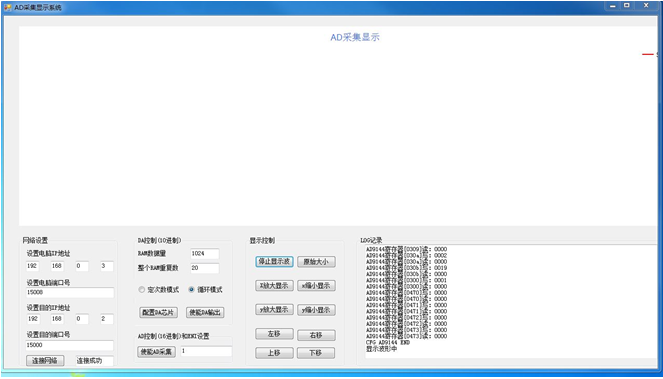Click the 连接成功 status box
The width and height of the screenshot is (663, 379).
click(95, 361)
